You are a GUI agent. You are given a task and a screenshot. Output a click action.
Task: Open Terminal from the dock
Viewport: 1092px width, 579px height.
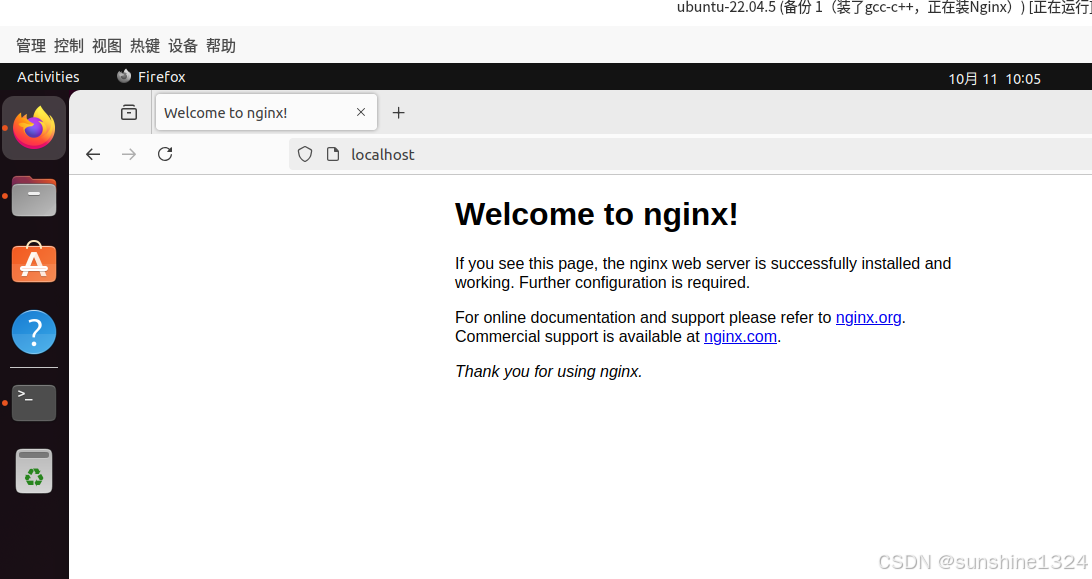[x=34, y=403]
